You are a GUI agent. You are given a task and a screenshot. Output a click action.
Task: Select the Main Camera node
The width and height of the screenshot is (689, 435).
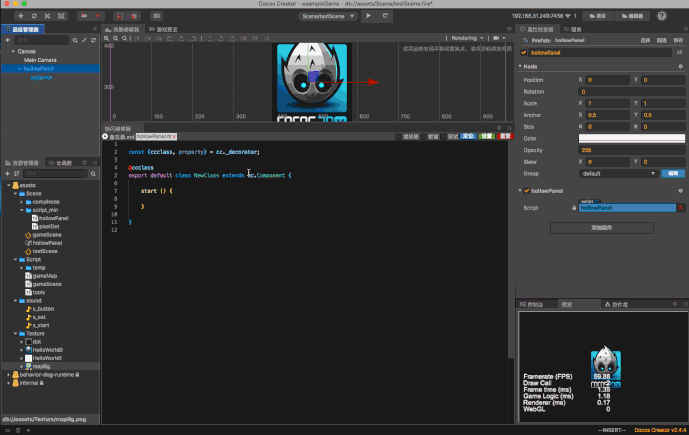[x=40, y=60]
